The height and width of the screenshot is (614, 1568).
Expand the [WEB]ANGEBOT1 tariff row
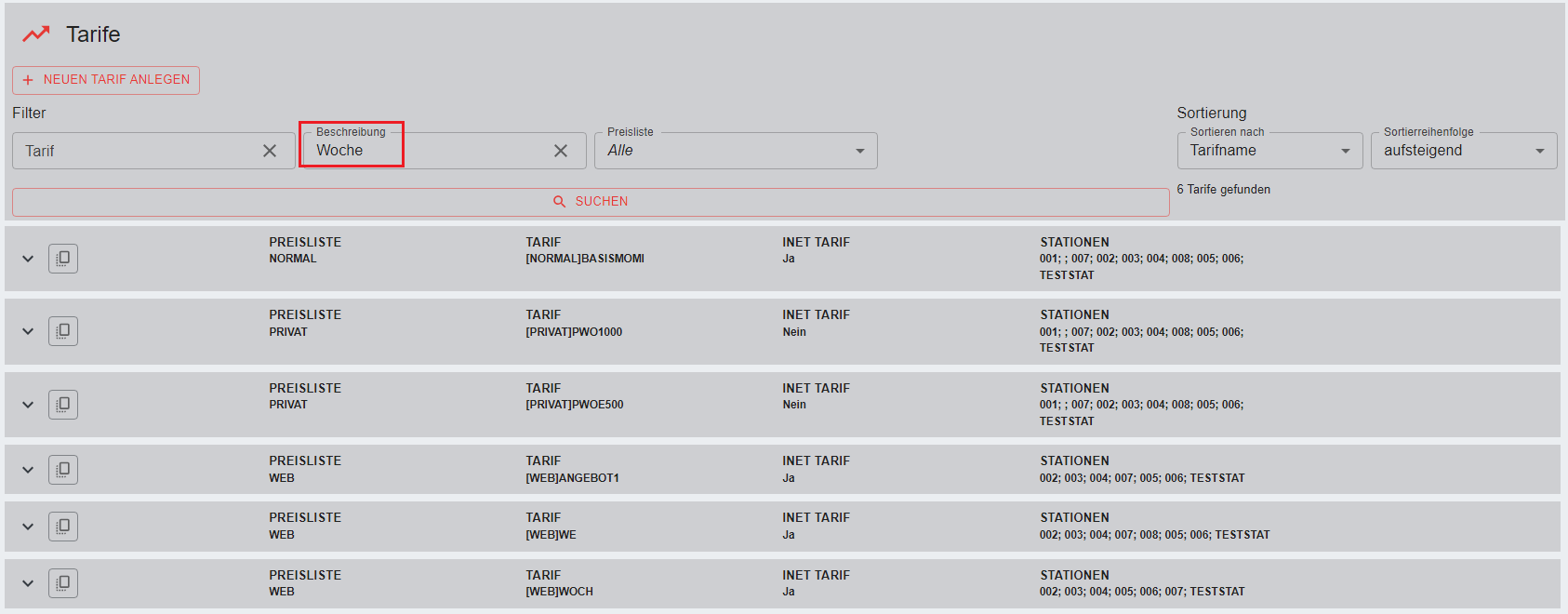tap(28, 470)
